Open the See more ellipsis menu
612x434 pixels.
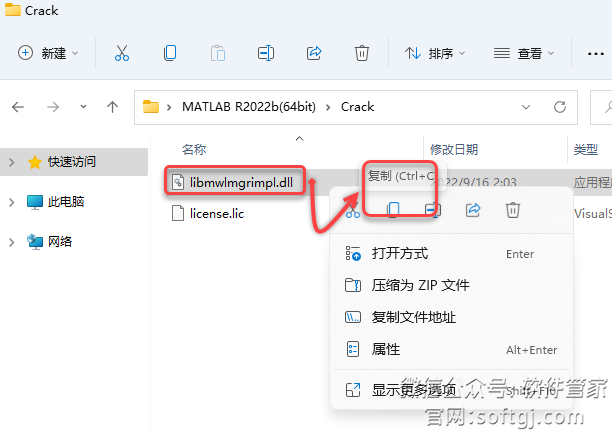tap(596, 53)
